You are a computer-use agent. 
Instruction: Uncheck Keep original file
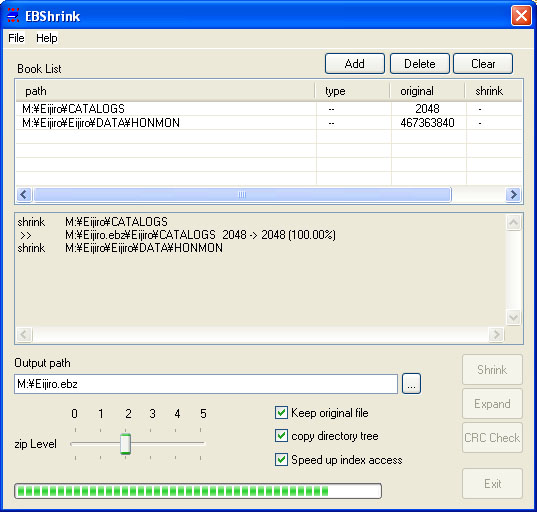pos(281,413)
